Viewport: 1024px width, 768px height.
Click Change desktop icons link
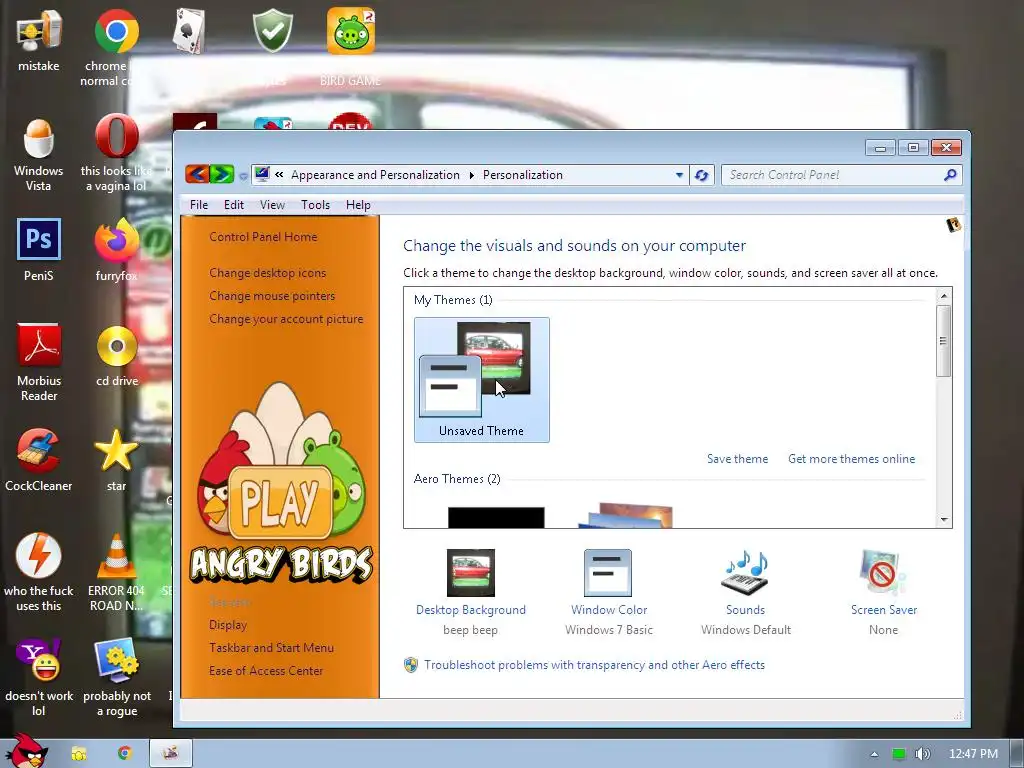click(x=268, y=273)
